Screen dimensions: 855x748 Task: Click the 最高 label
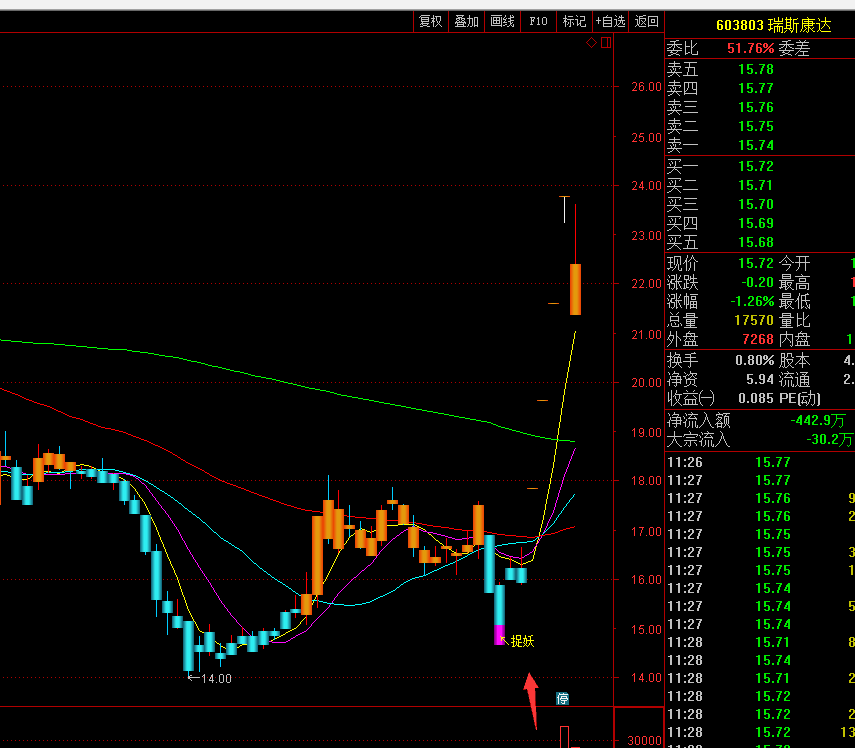click(794, 282)
